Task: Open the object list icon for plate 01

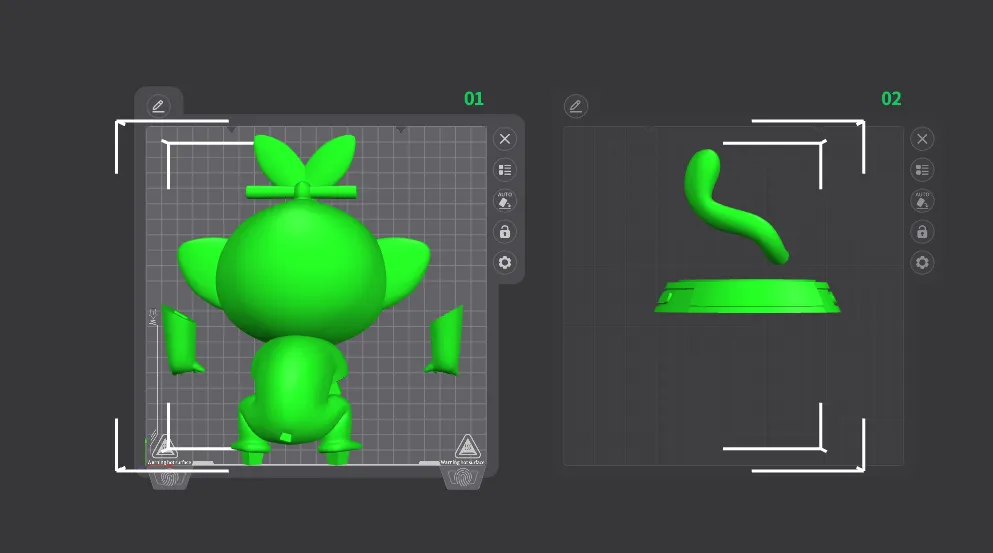Action: point(505,170)
